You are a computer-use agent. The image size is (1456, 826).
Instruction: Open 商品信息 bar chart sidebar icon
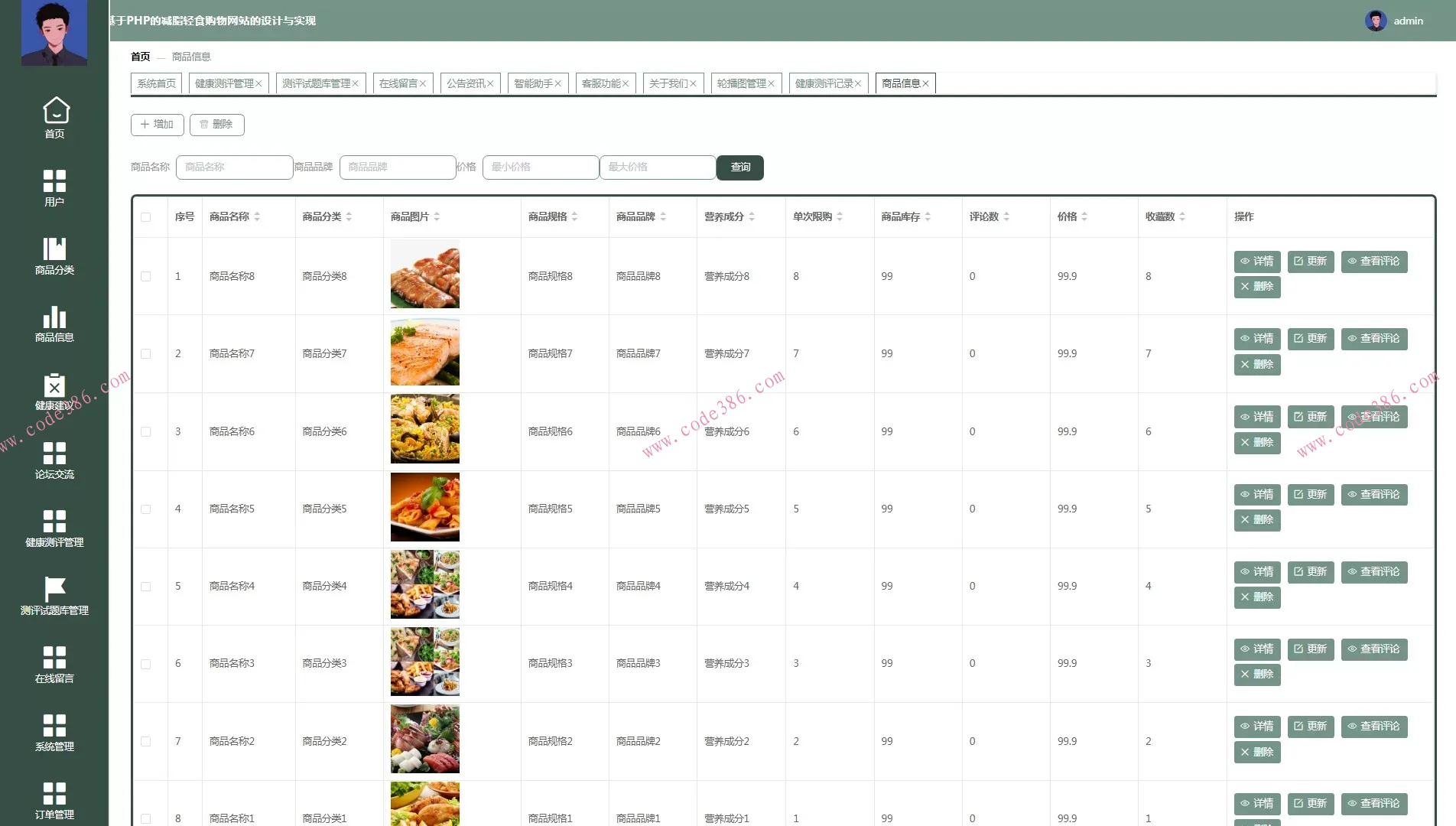click(54, 317)
